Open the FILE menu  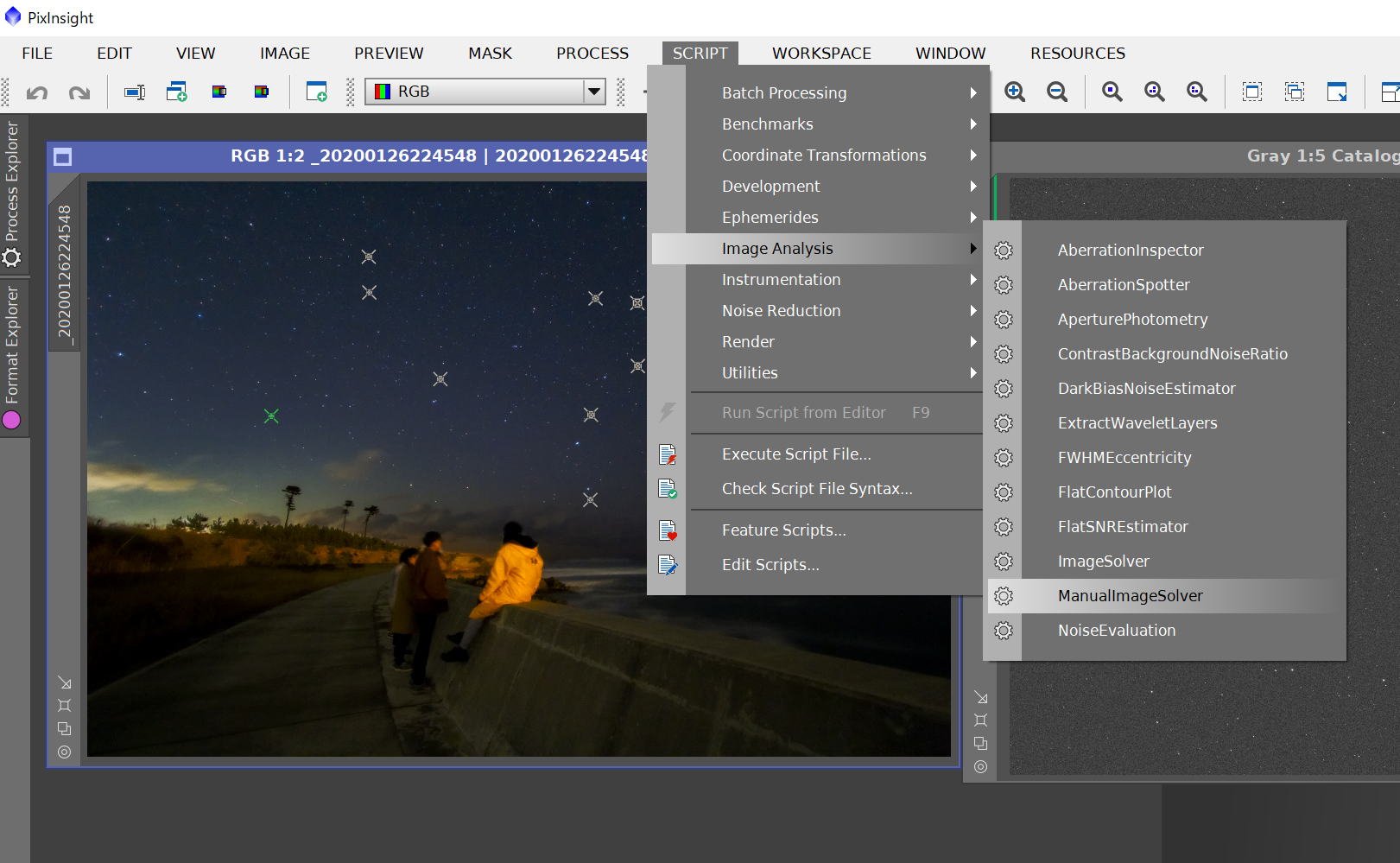click(37, 54)
